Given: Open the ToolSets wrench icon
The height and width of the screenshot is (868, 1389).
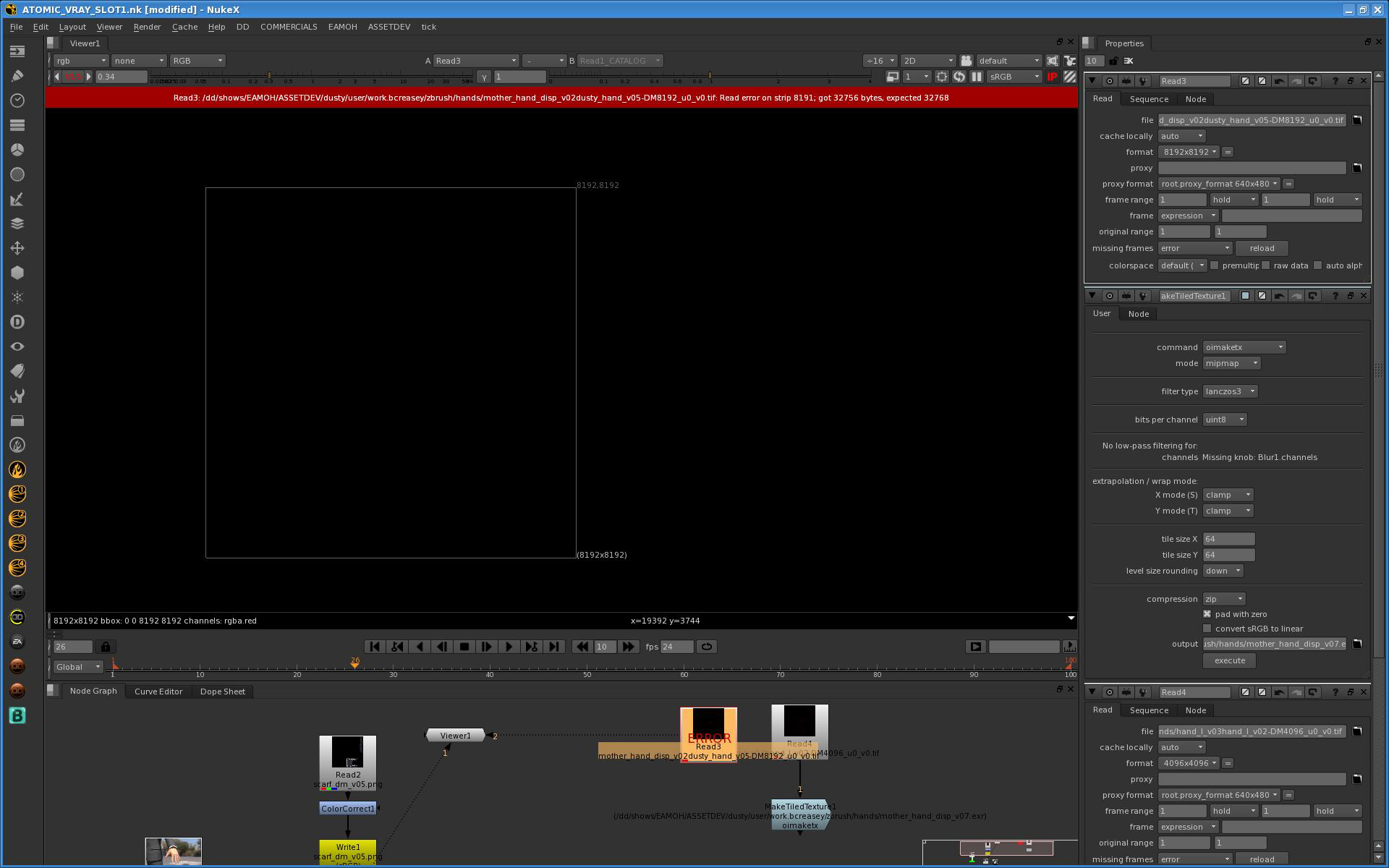Looking at the screenshot, I should coord(17,396).
